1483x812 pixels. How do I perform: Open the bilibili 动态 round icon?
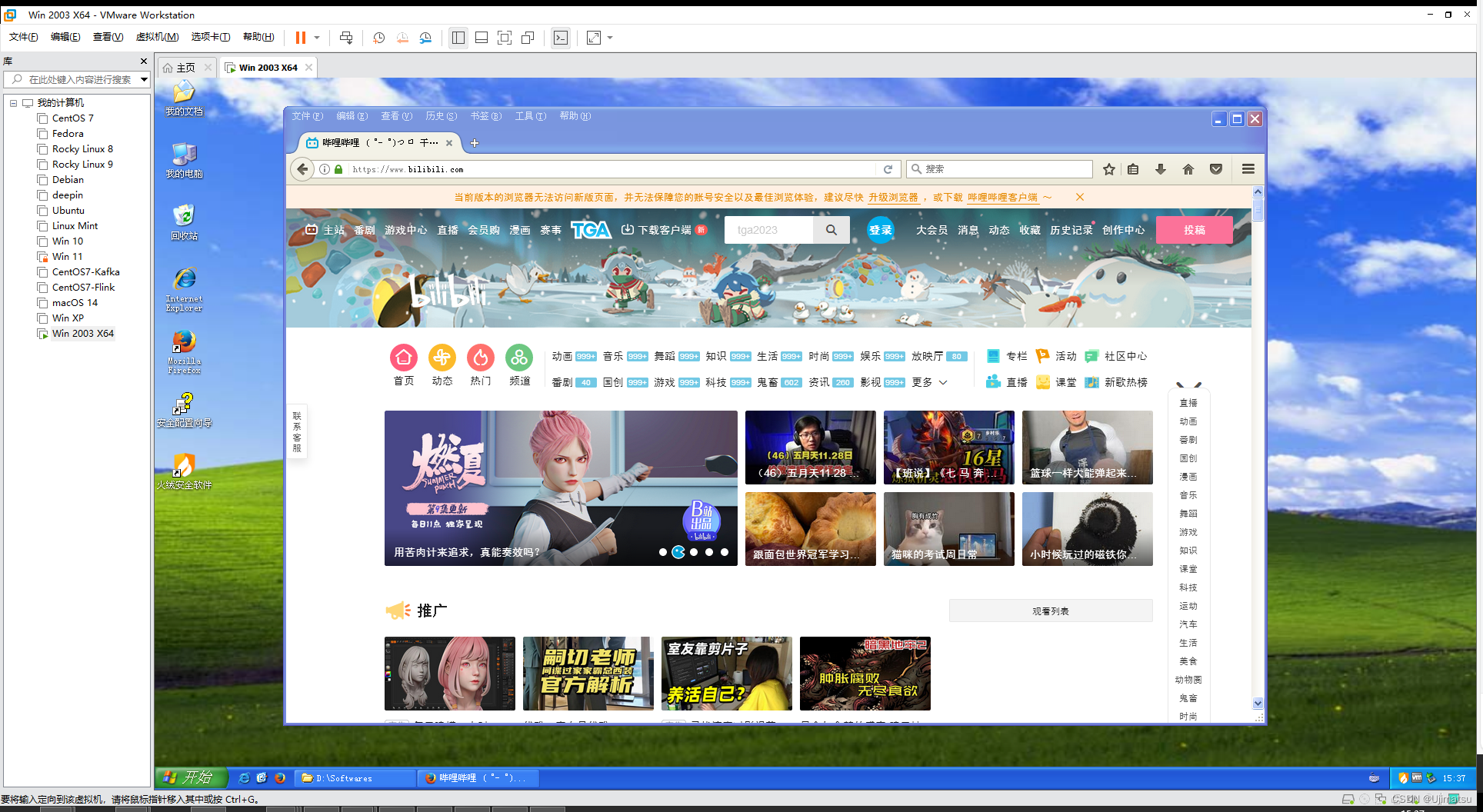click(442, 358)
